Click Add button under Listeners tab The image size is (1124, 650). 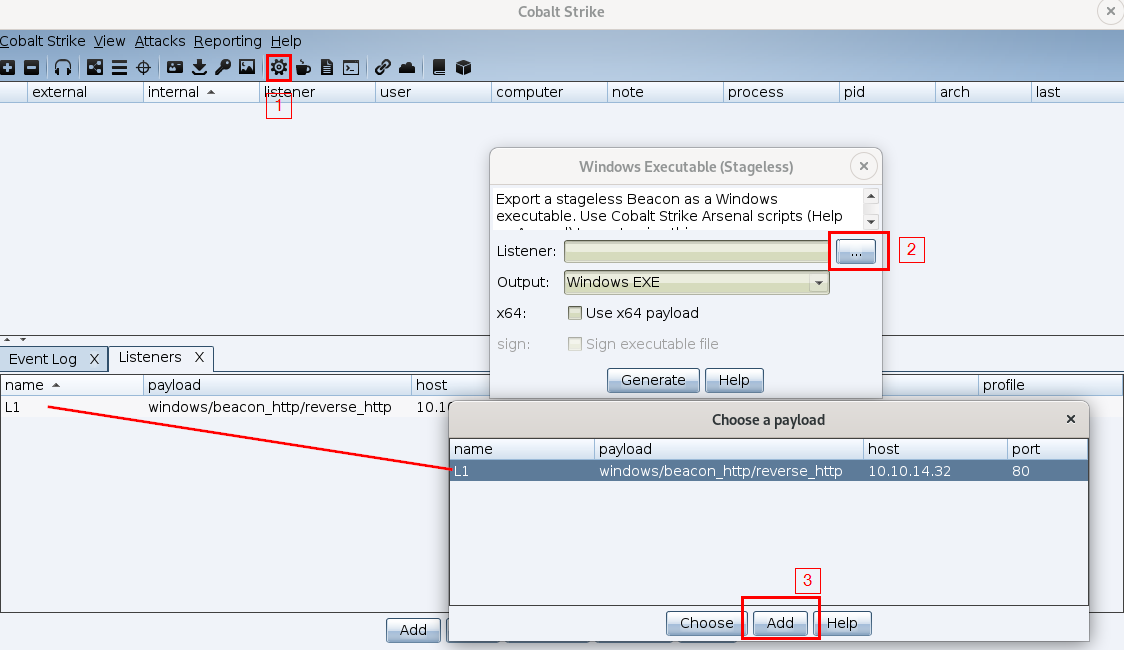click(x=413, y=630)
